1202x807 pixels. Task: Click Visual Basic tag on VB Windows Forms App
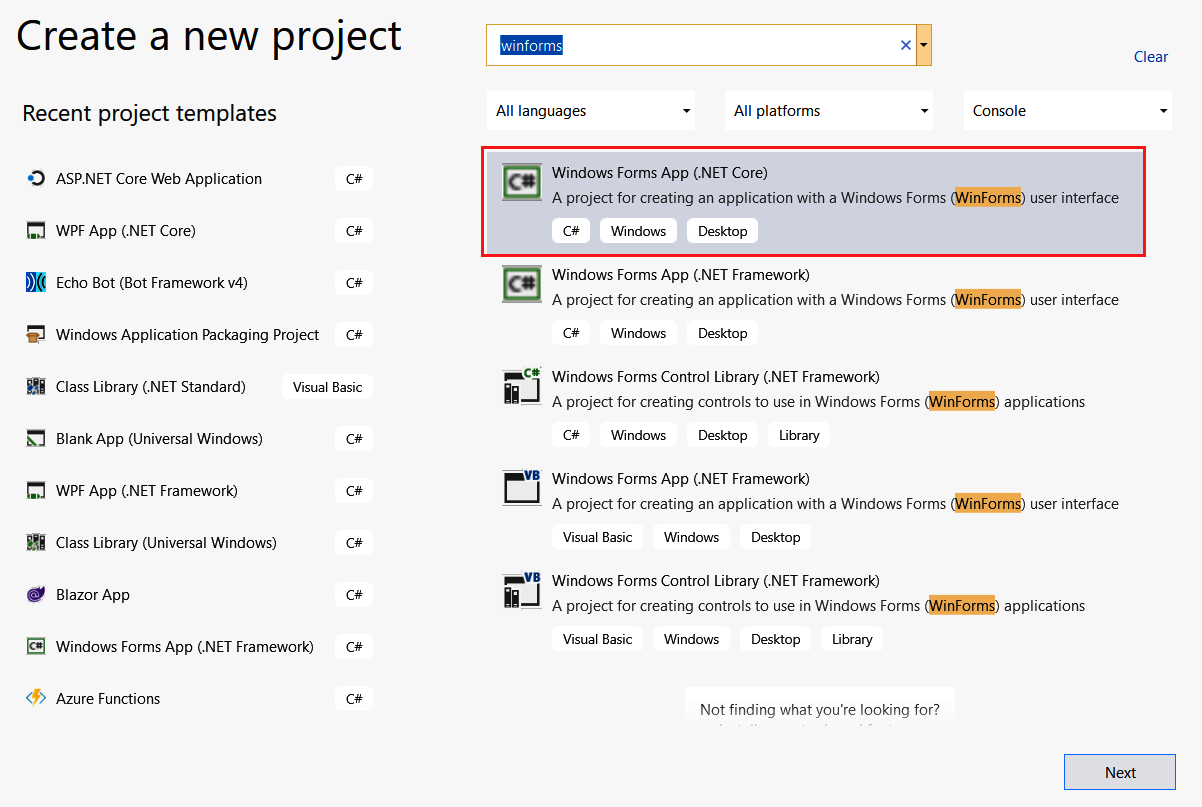tap(597, 537)
